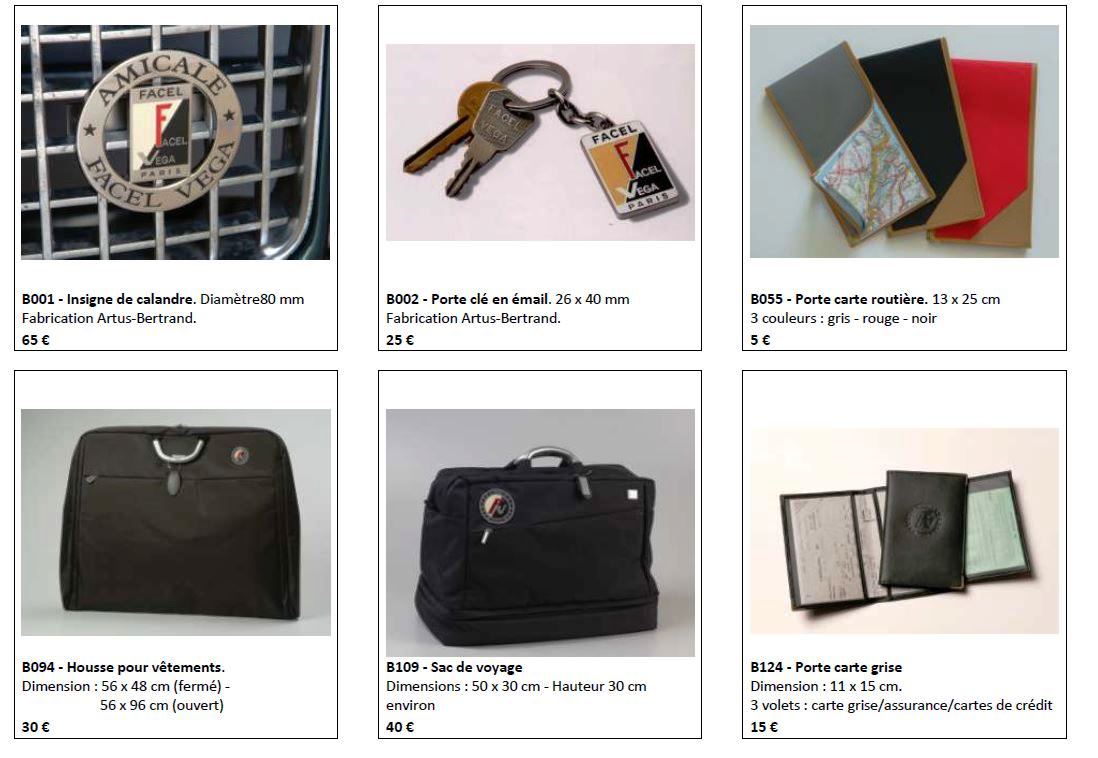Click the B055 - Porte carte routière heading
This screenshot has height=758, width=1098.
tap(839, 299)
